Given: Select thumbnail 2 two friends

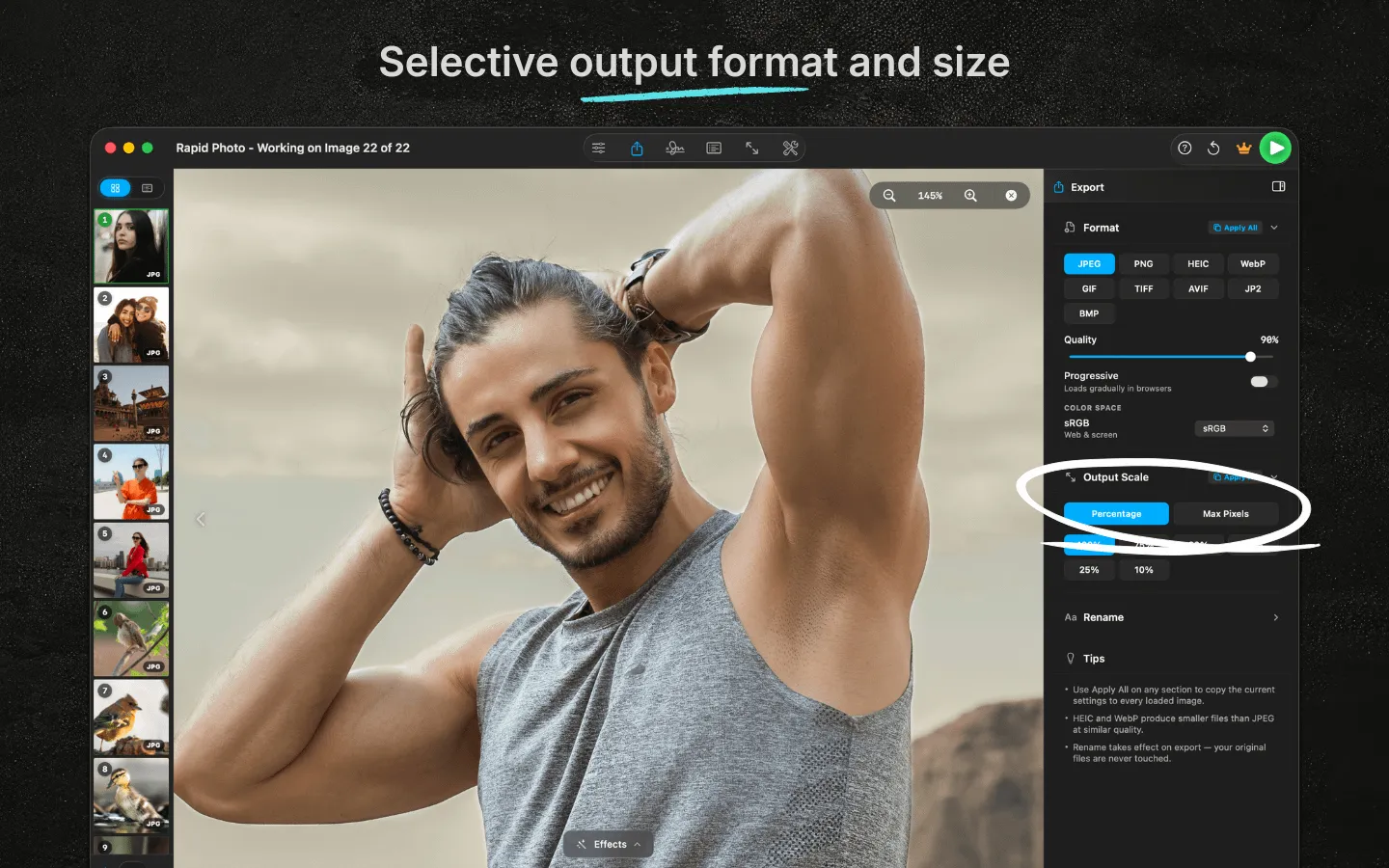Looking at the screenshot, I should [131, 325].
